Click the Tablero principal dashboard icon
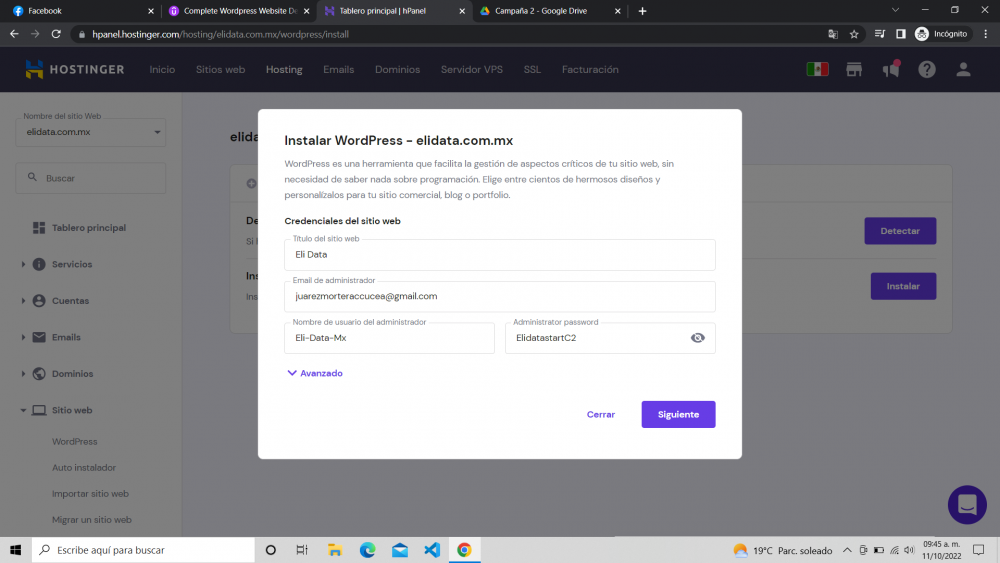Image resolution: width=1000 pixels, height=563 pixels. (39, 228)
